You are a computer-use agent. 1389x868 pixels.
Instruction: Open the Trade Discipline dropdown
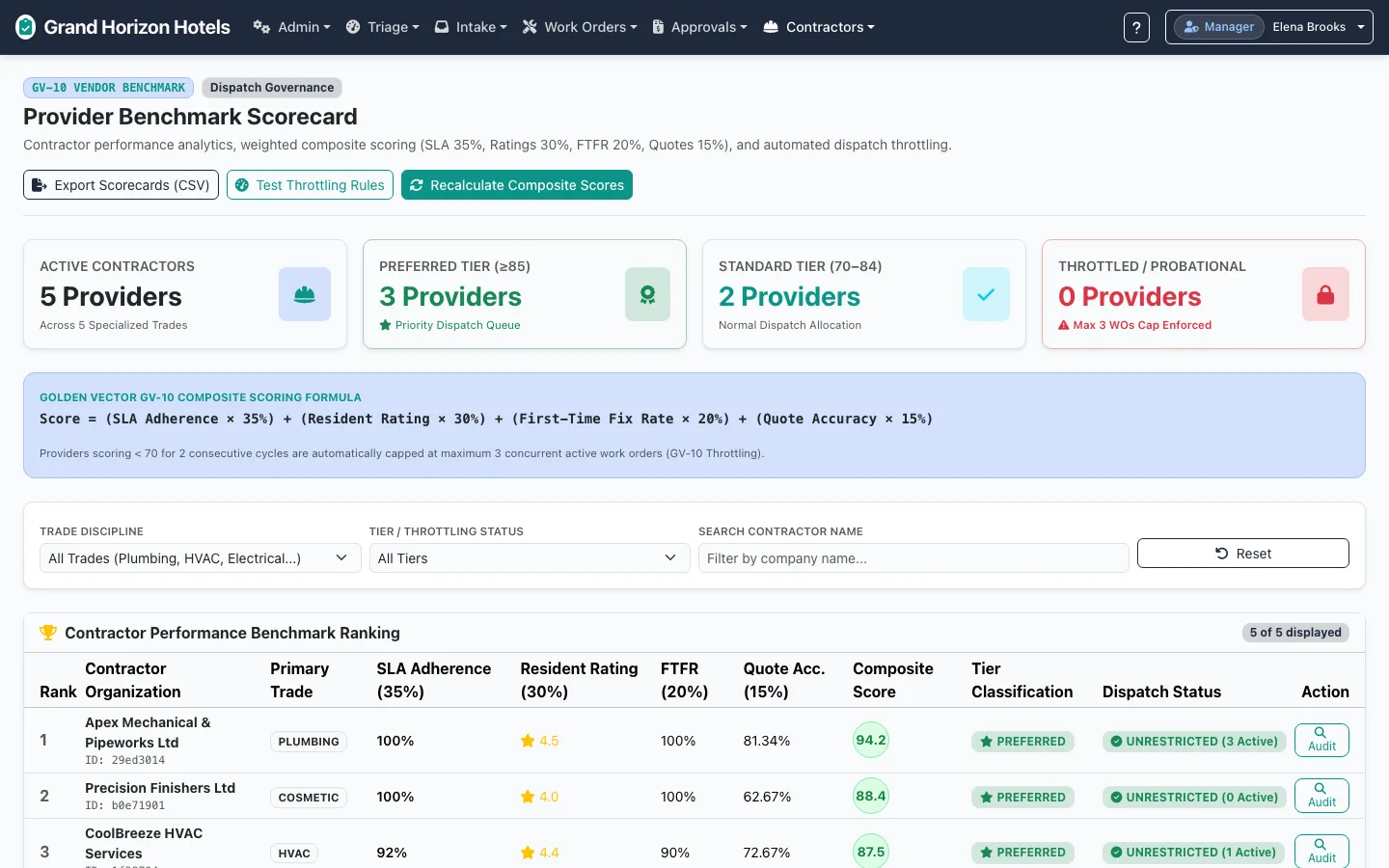pyautogui.click(x=200, y=558)
